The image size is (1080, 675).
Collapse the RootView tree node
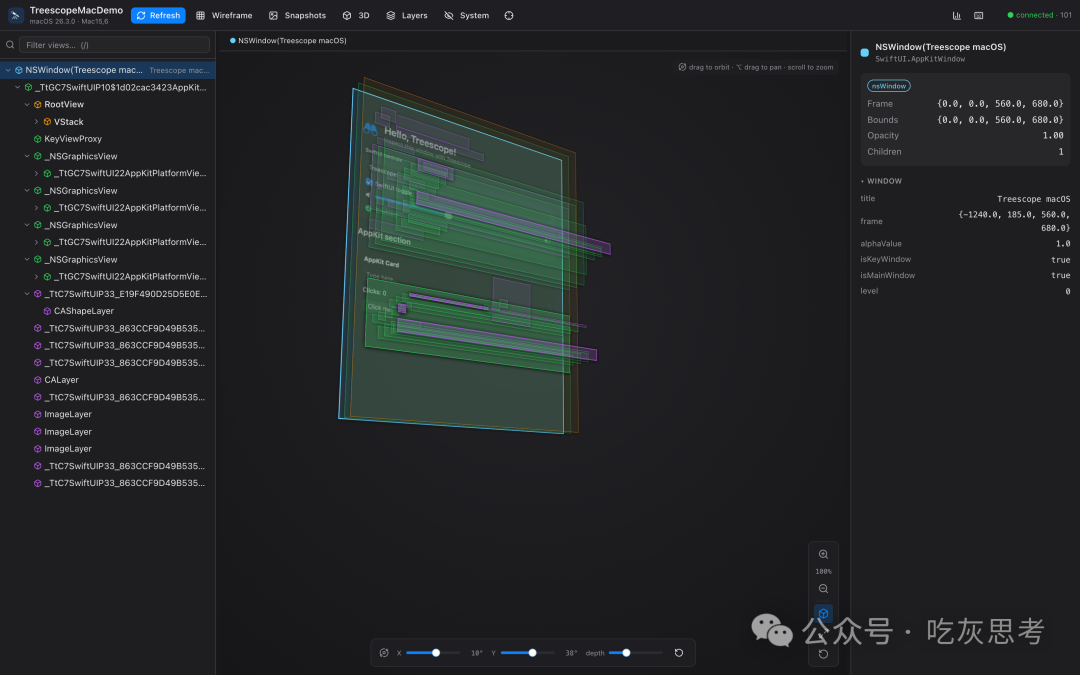pos(27,105)
